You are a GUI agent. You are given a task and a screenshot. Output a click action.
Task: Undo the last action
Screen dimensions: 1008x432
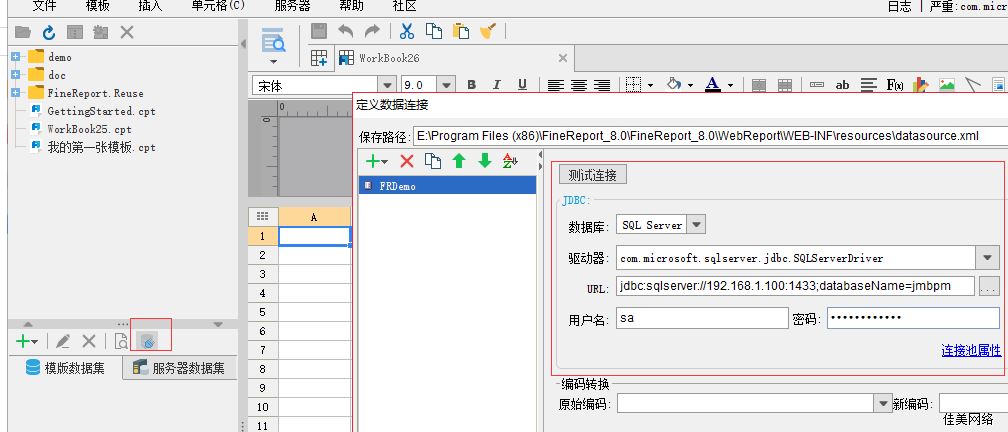[x=346, y=31]
